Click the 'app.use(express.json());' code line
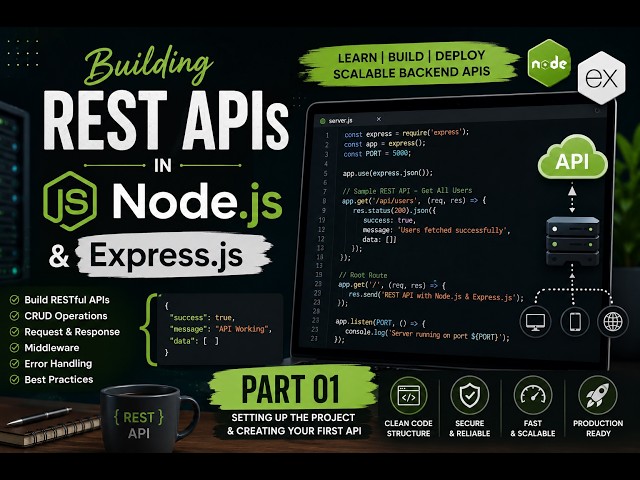The width and height of the screenshot is (640, 480). (387, 173)
